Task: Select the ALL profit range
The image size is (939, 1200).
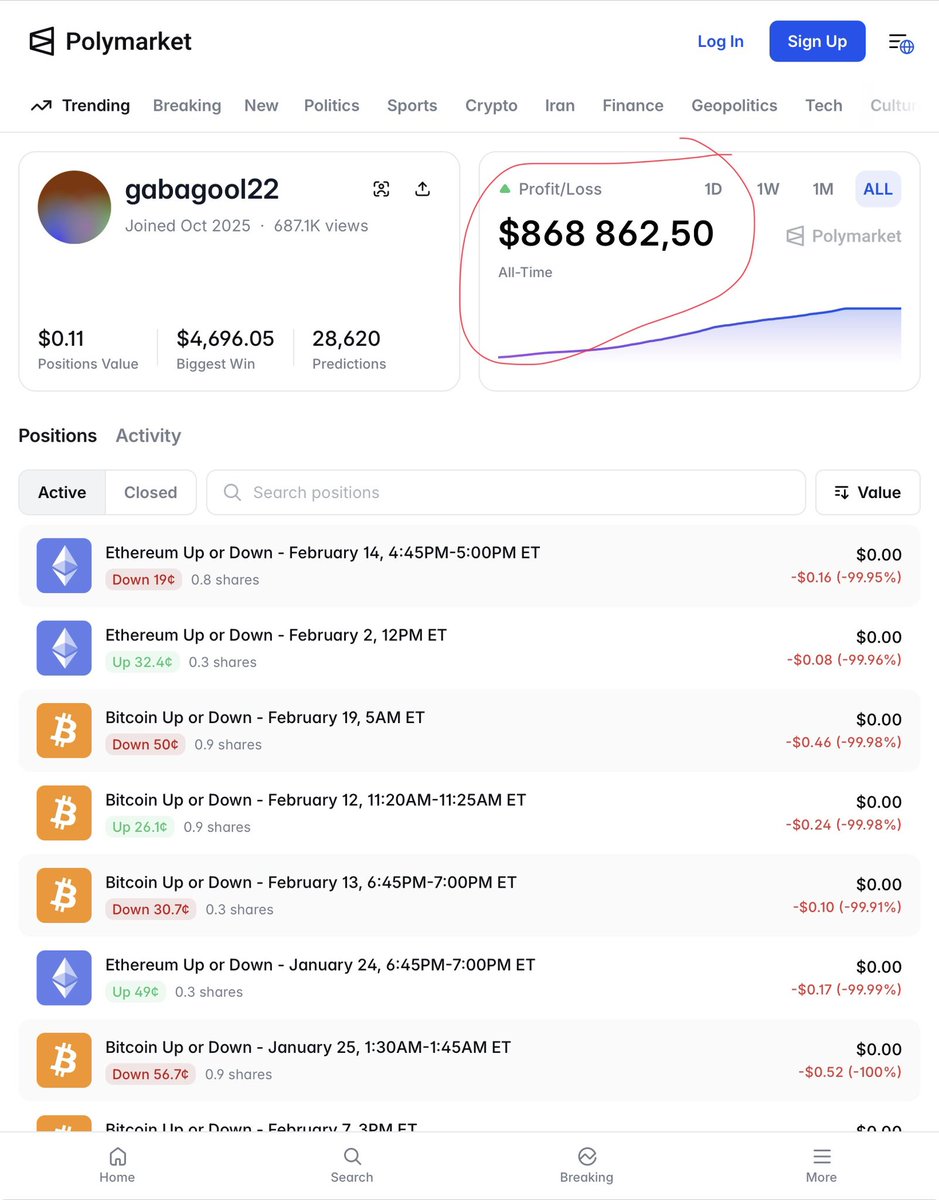Action: coord(878,189)
